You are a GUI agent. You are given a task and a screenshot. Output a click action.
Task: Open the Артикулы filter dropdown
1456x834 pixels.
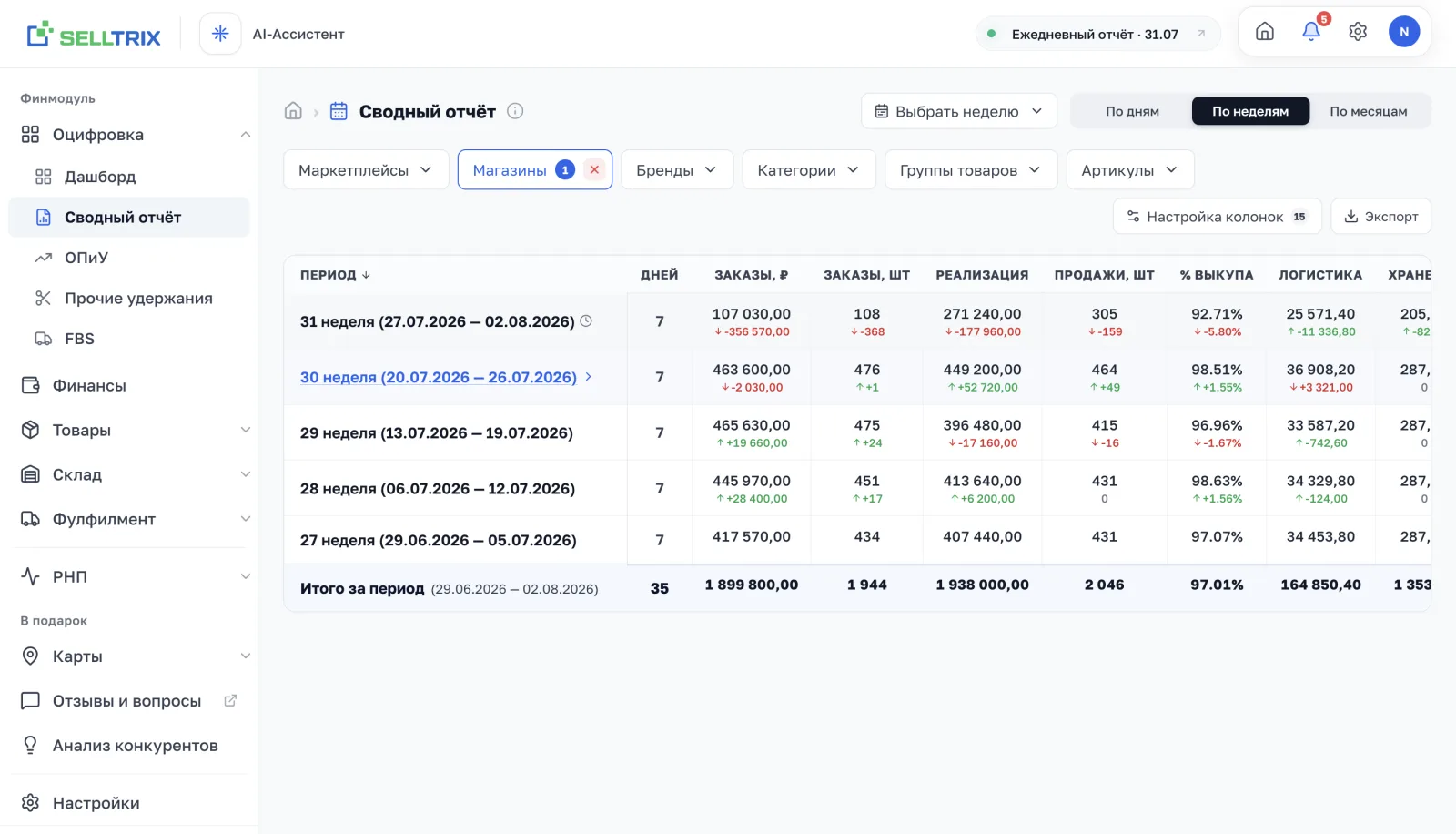click(1130, 170)
